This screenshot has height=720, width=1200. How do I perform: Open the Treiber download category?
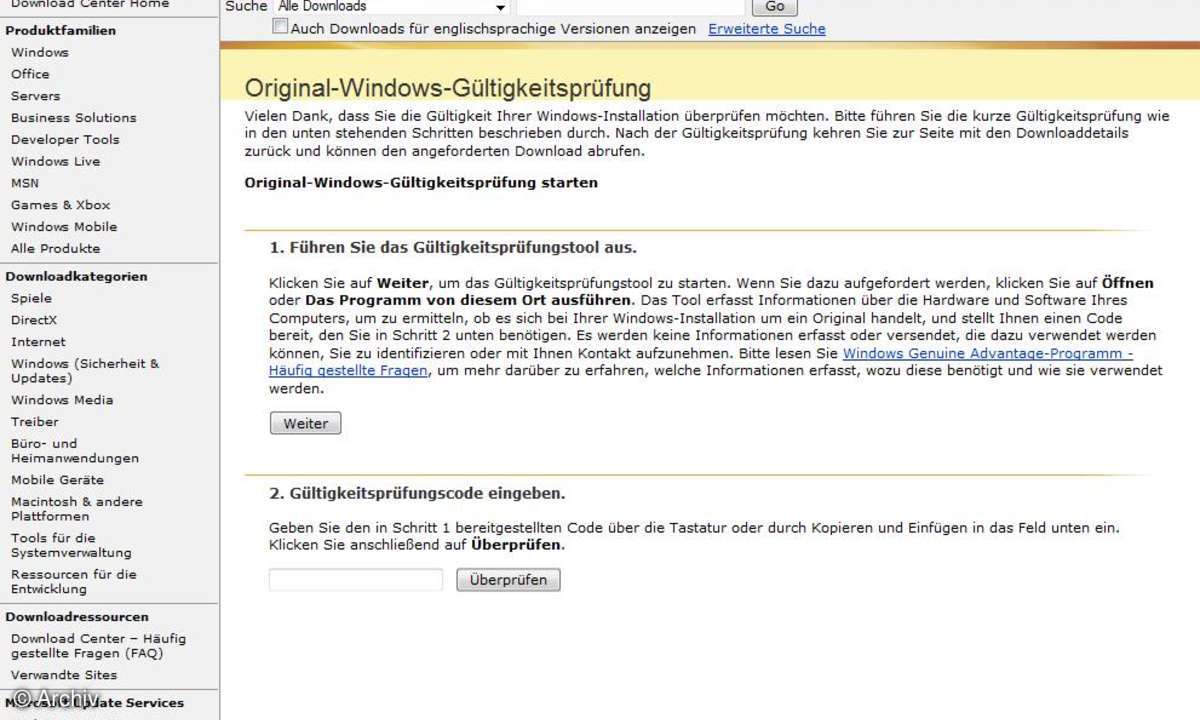click(35, 423)
